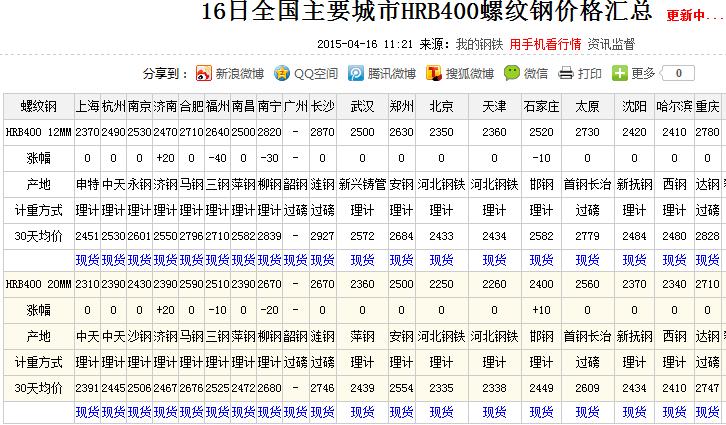Click the -40 change value for 福州
The height and width of the screenshot is (425, 726).
[x=217, y=158]
